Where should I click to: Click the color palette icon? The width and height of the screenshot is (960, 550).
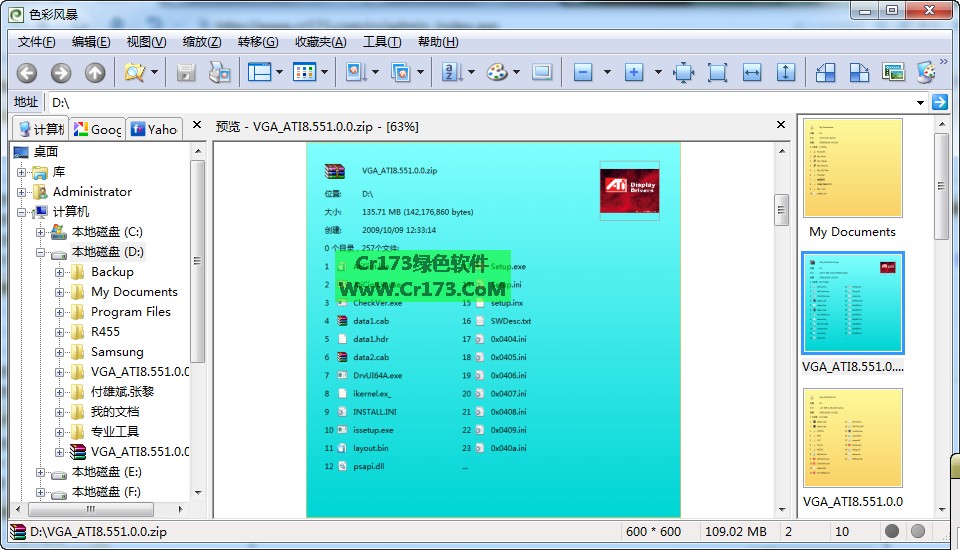coord(497,72)
